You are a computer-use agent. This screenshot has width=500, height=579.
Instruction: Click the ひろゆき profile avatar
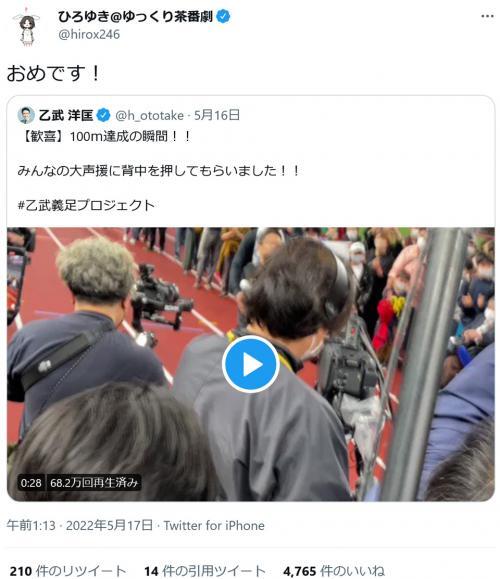click(x=26, y=27)
